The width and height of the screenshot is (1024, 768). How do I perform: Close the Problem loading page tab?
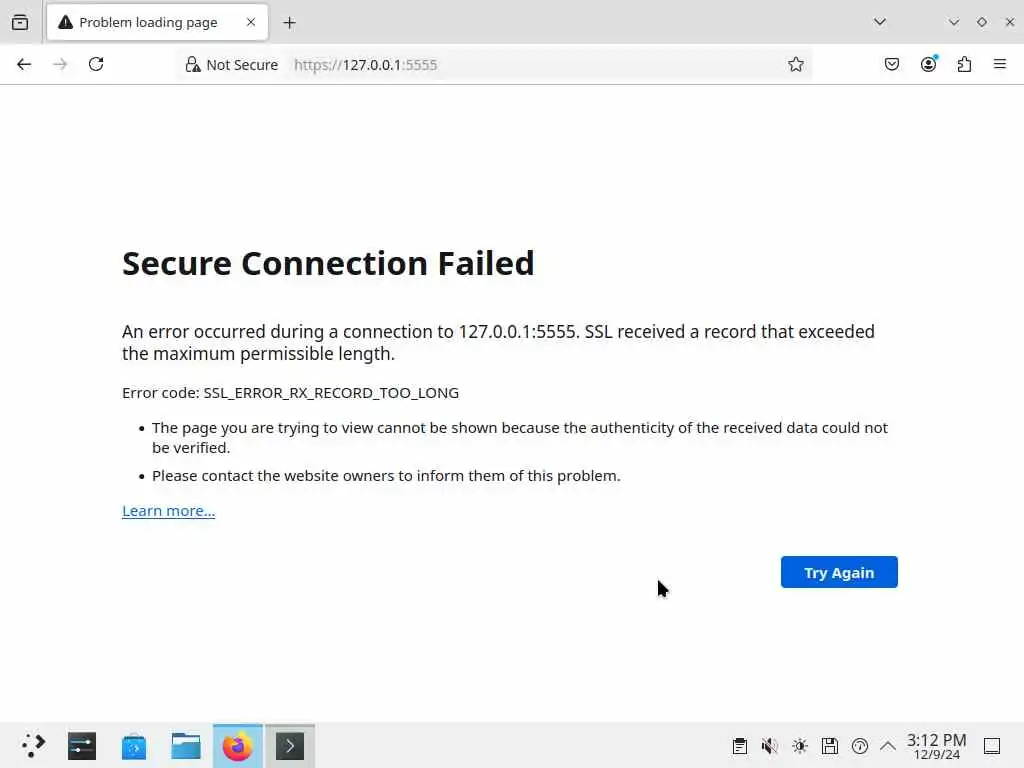[251, 22]
